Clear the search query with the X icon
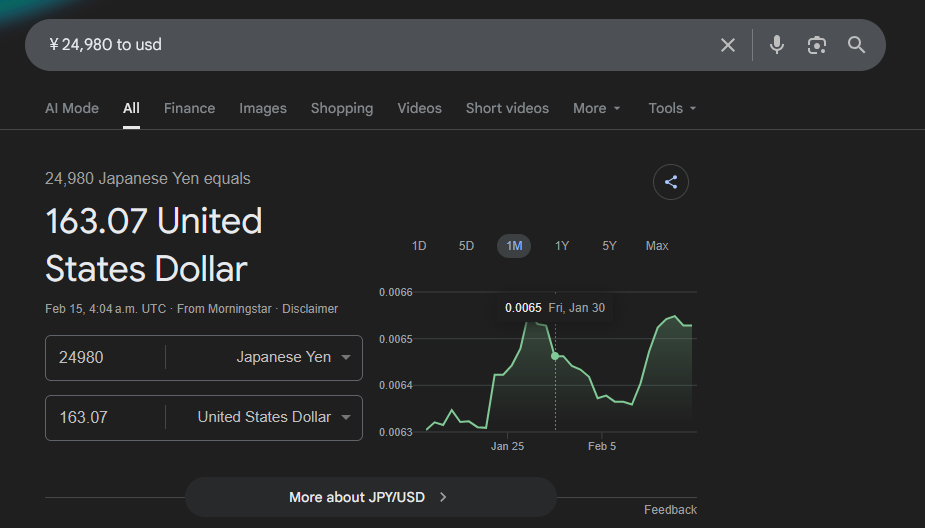Image resolution: width=925 pixels, height=528 pixels. pos(727,45)
